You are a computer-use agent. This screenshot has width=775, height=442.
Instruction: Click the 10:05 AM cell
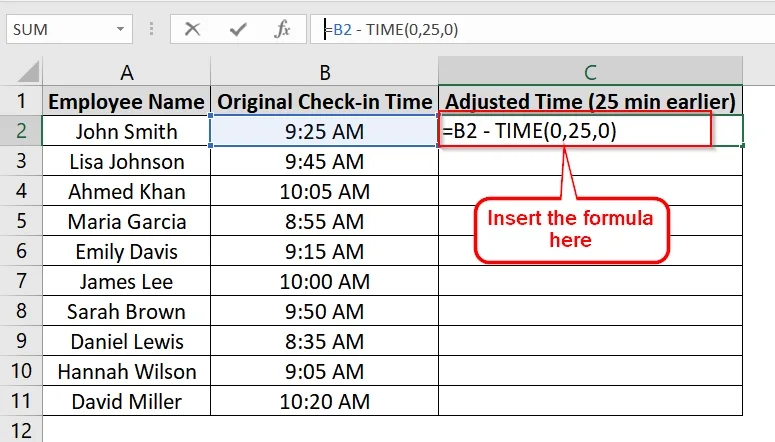tap(324, 191)
